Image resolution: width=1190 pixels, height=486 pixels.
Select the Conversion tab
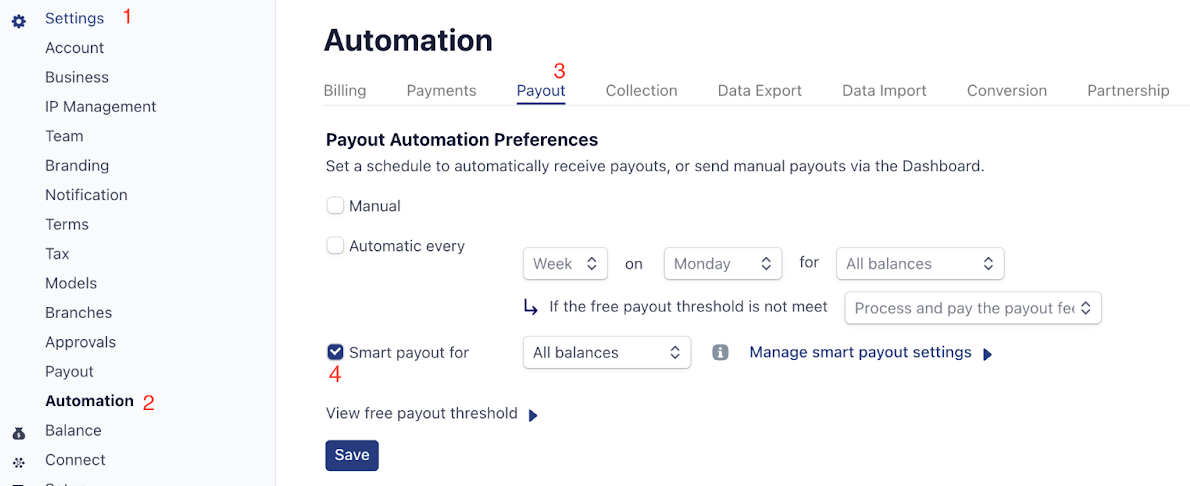coord(1007,91)
